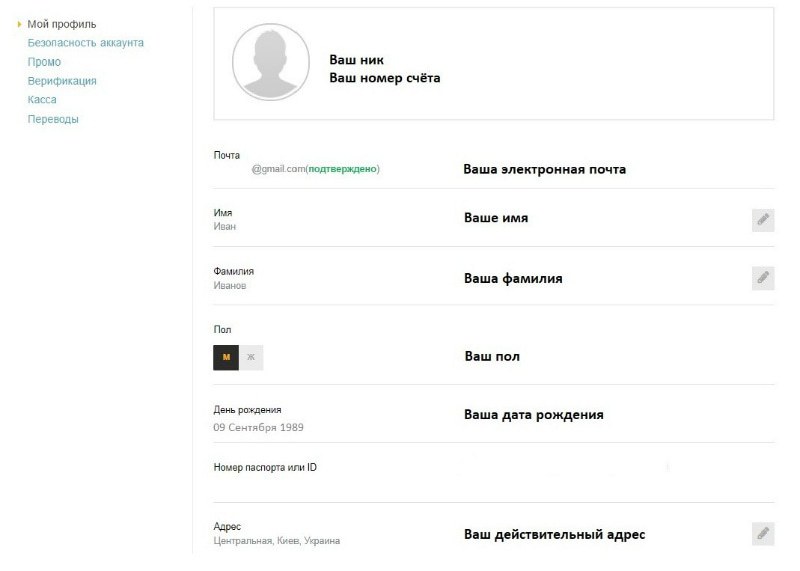Open the 'Верификация' sidebar link
Screen dimensions: 800x571
pos(62,81)
